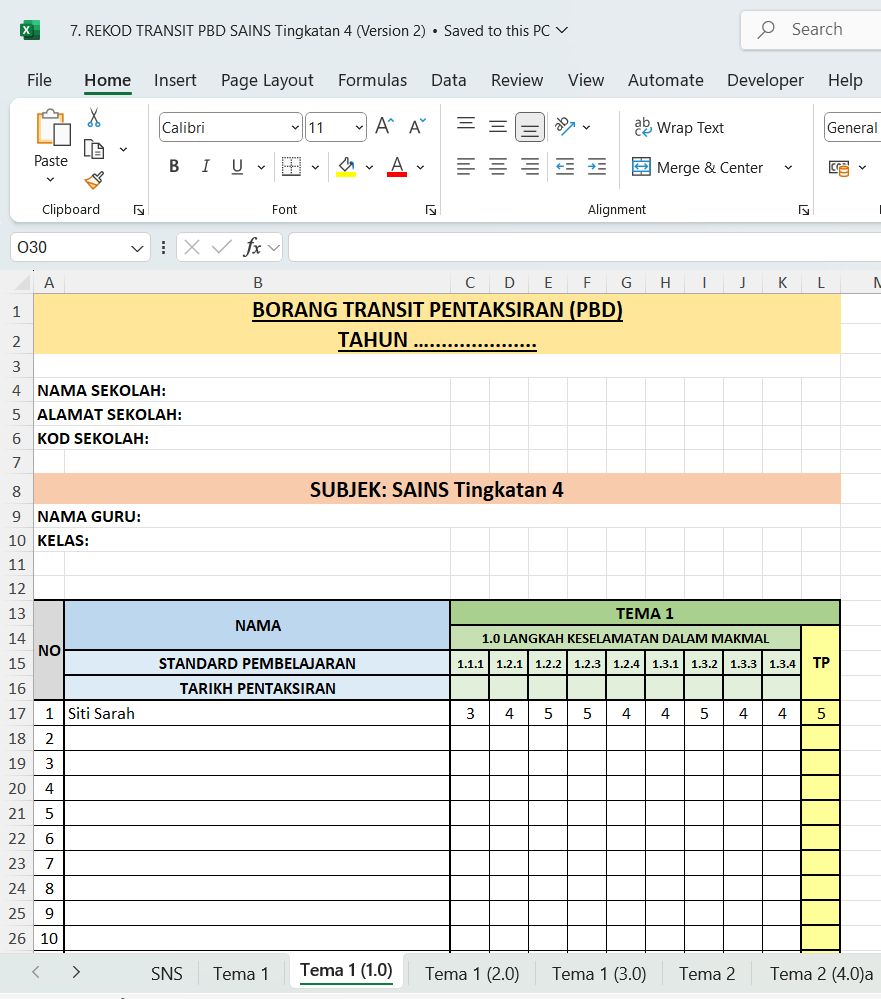Expand the fill color options arrow
Screen dimensions: 881x999
pos(369,167)
